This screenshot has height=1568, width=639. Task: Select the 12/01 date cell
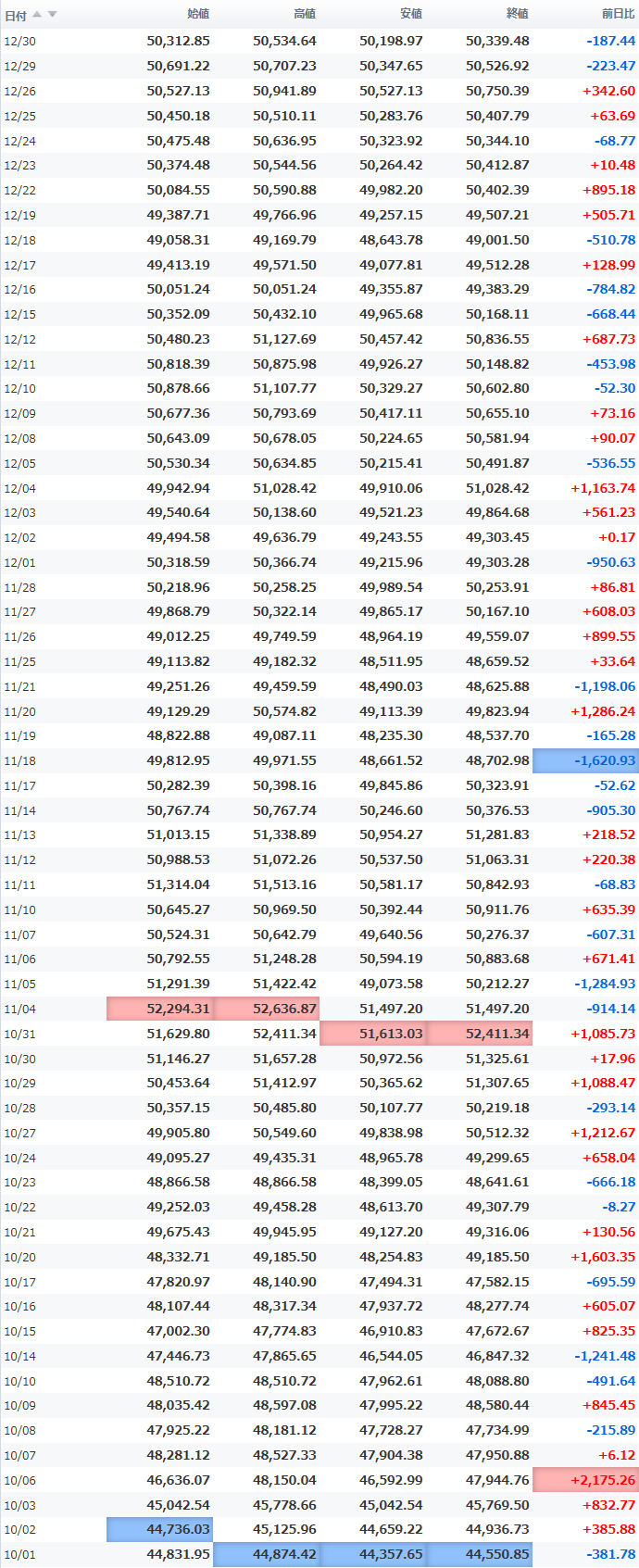tap(20, 563)
